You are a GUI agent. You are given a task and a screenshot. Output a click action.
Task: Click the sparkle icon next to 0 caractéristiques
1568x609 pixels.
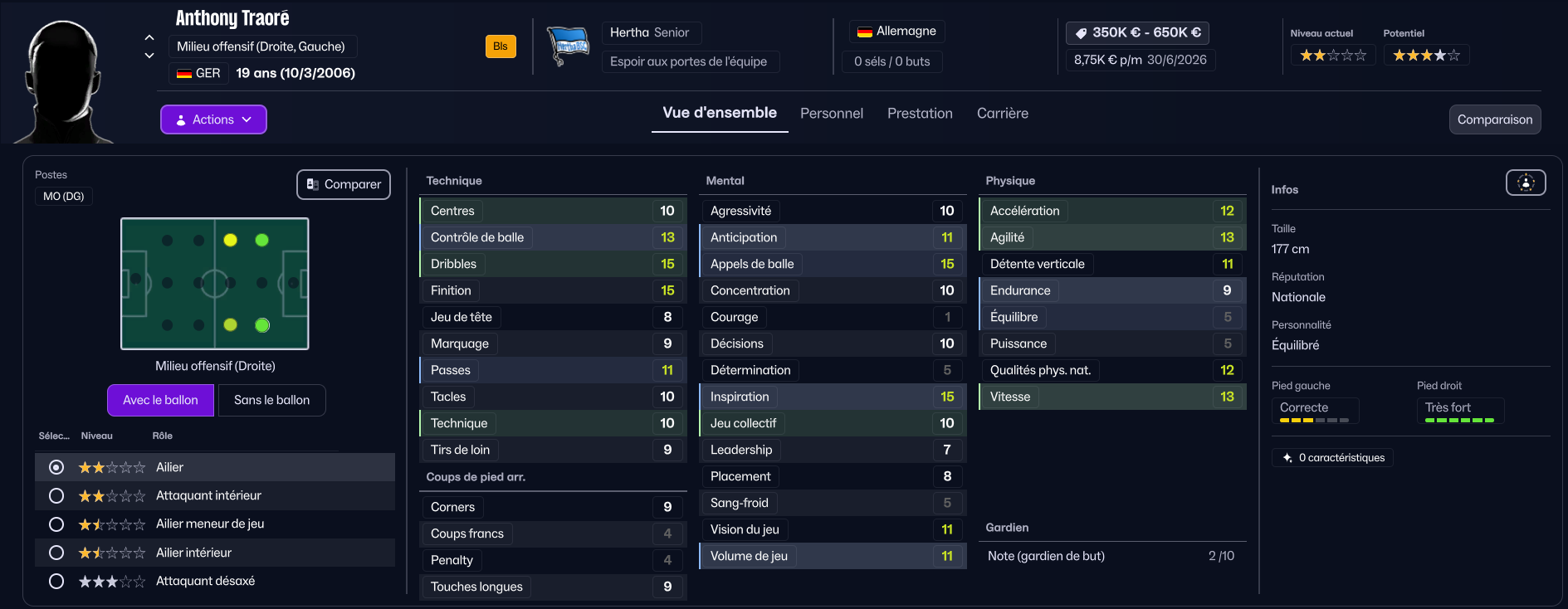[x=1287, y=458]
